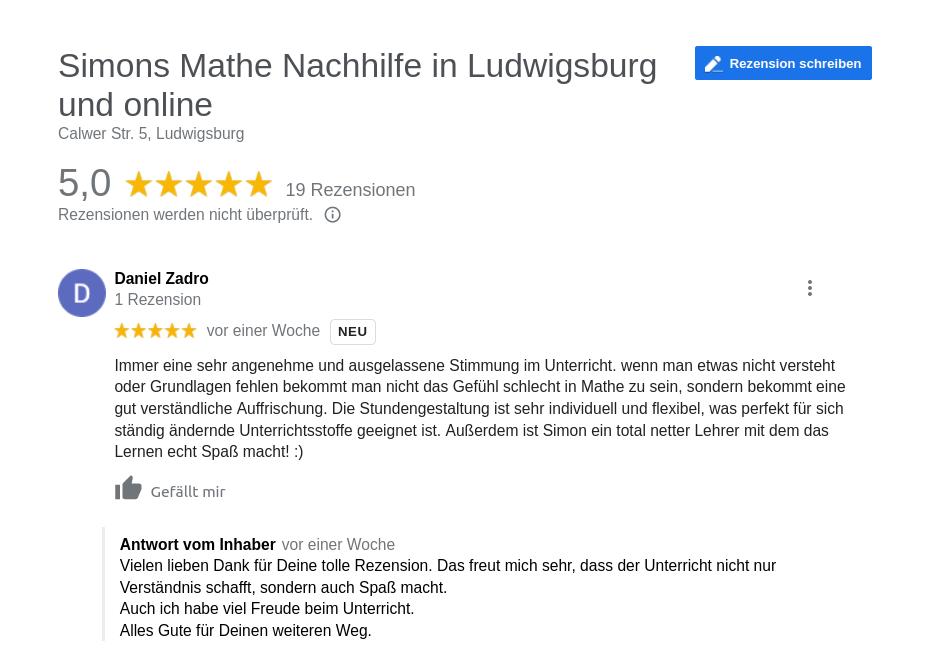Click the NEU badge on the review
This screenshot has height=672, width=927.
pos(352,332)
